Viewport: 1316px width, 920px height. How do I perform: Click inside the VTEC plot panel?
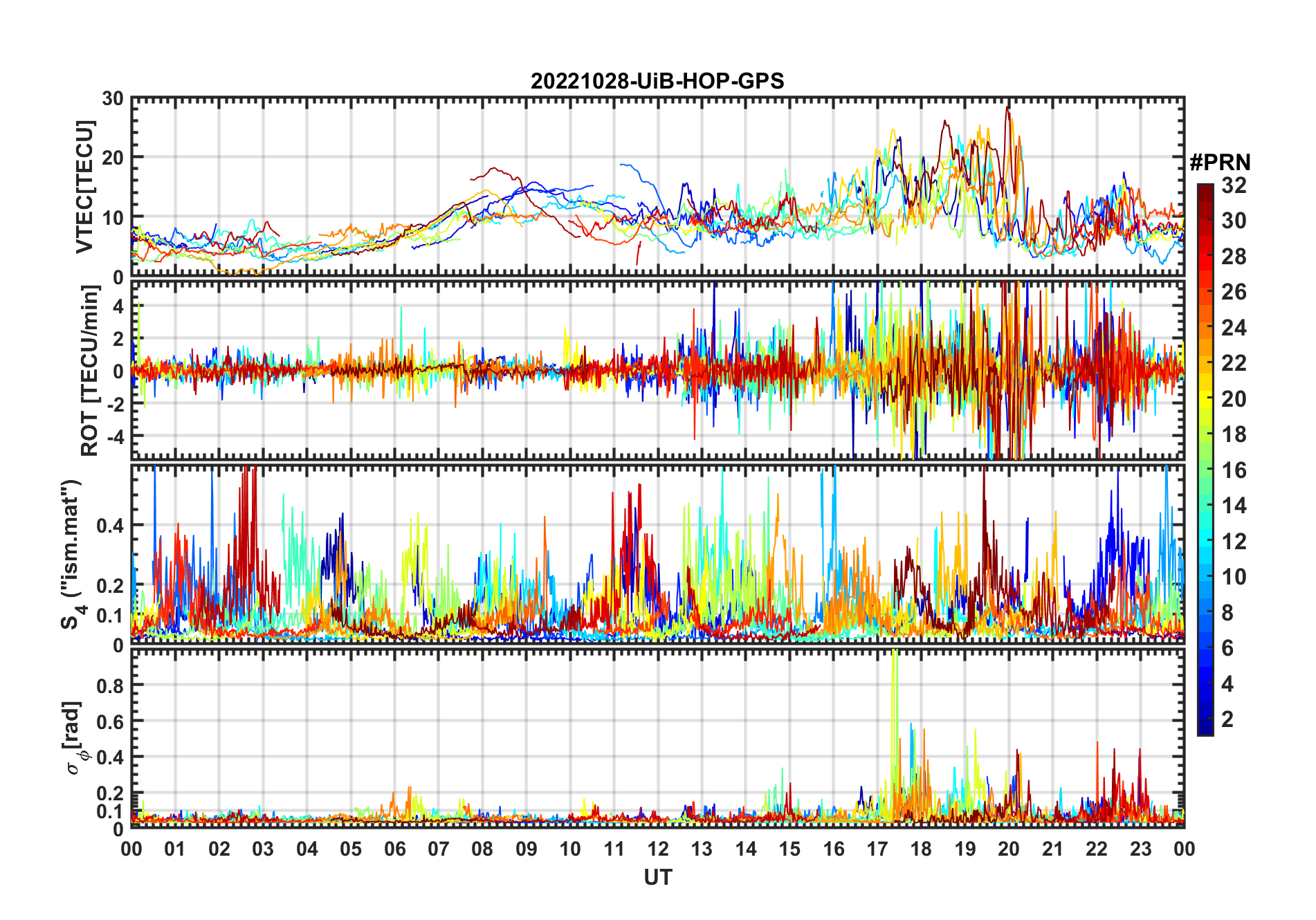tap(658, 187)
